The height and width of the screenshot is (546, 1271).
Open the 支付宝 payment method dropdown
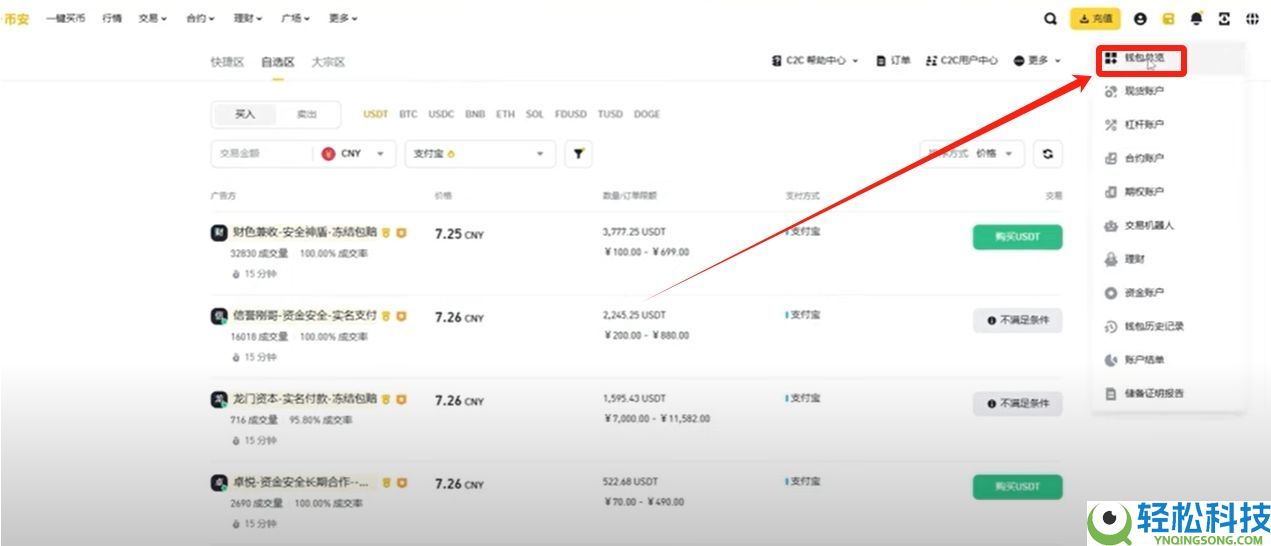tap(479, 154)
